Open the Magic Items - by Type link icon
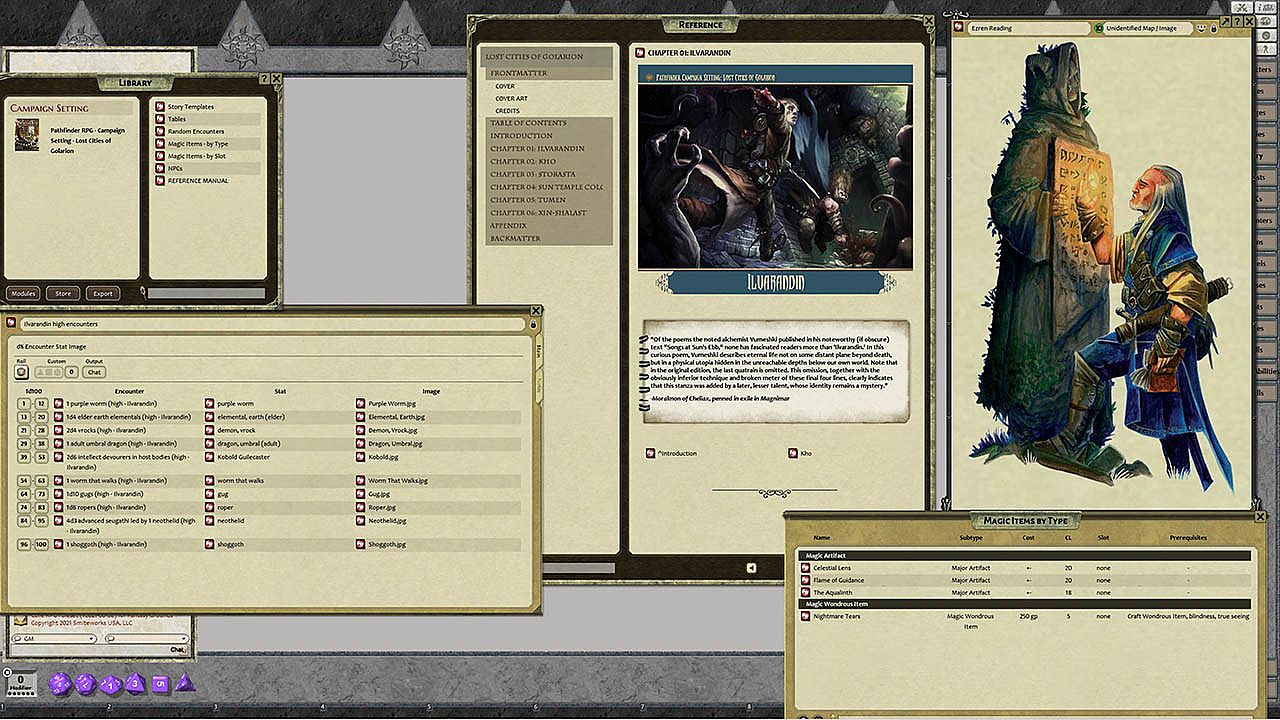The image size is (1280, 720). pyautogui.click(x=159, y=144)
